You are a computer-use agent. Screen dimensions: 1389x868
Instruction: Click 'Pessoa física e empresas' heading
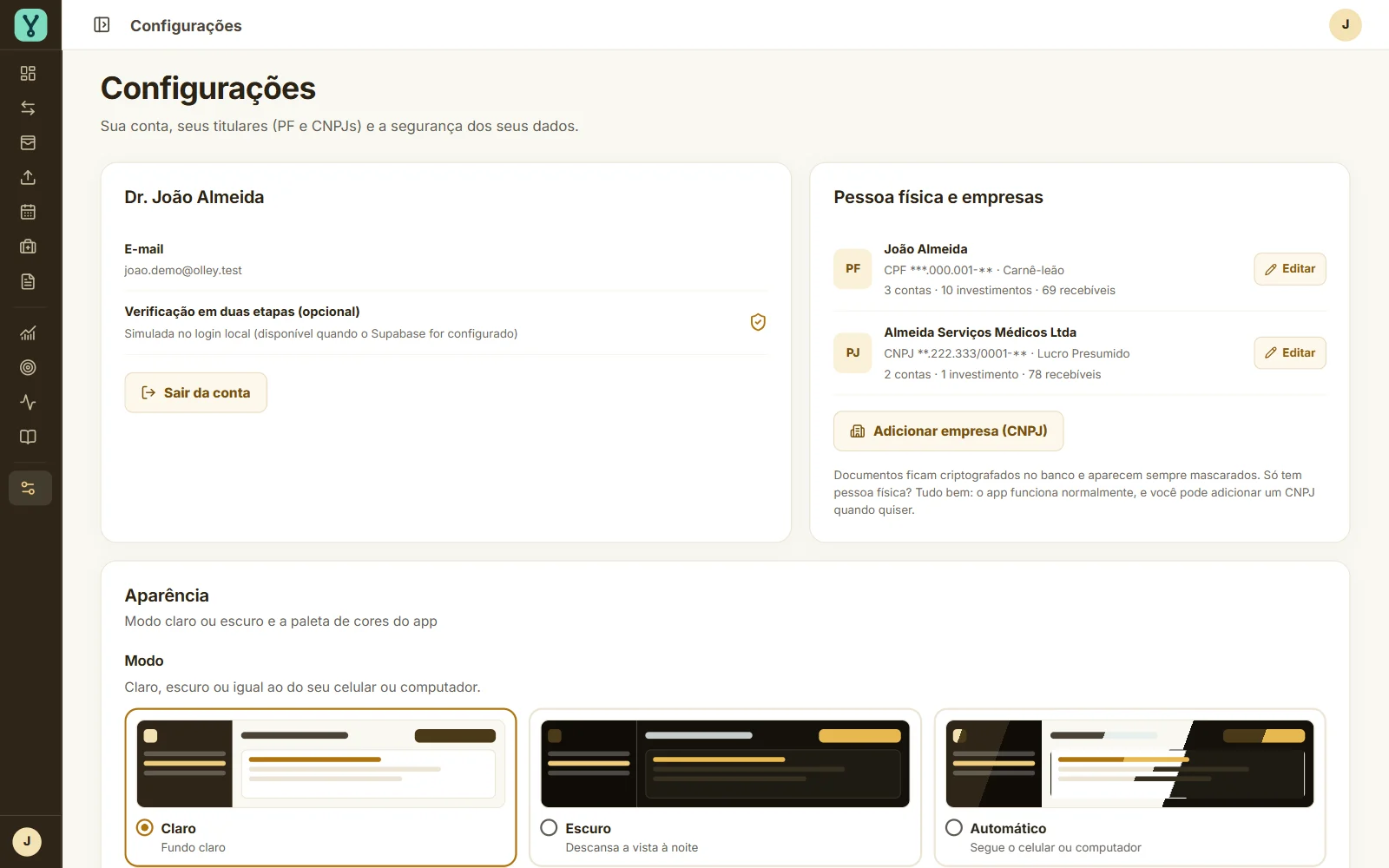coord(938,197)
